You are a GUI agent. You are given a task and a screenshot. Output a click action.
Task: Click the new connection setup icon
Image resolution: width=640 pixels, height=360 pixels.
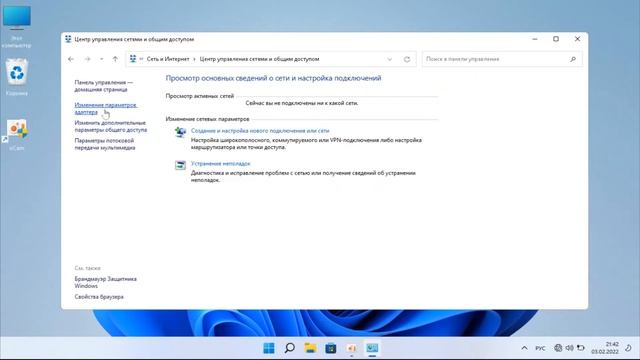point(180,132)
